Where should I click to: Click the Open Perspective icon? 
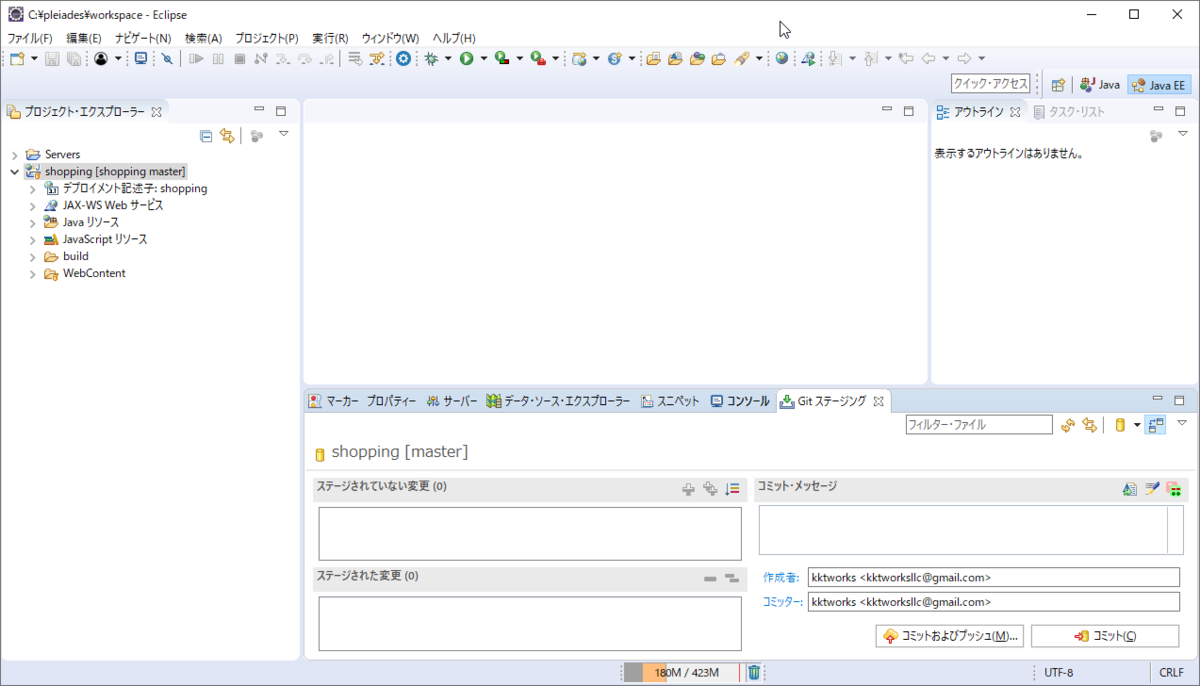[1058, 85]
